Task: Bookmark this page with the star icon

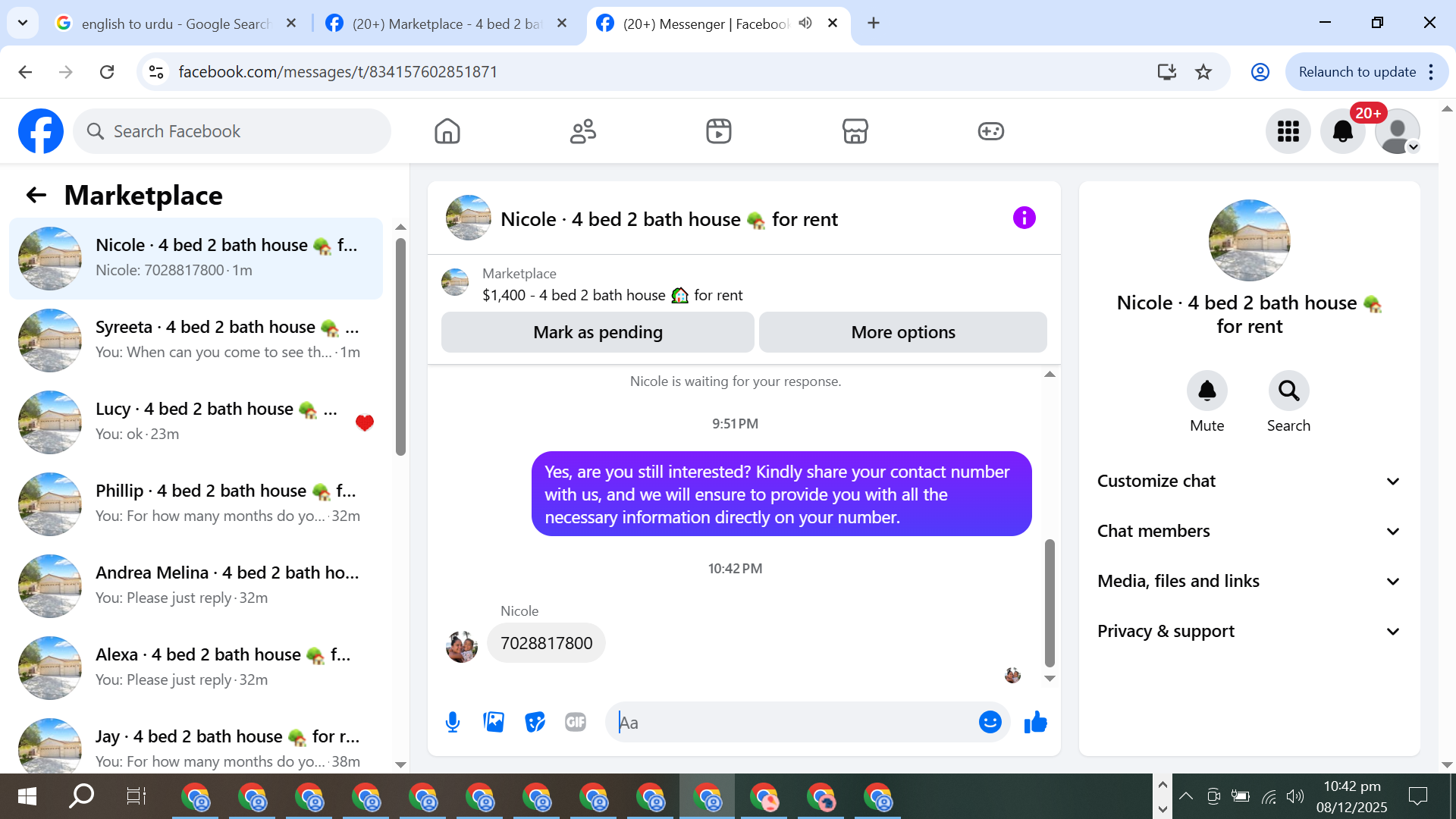Action: coord(1203,72)
